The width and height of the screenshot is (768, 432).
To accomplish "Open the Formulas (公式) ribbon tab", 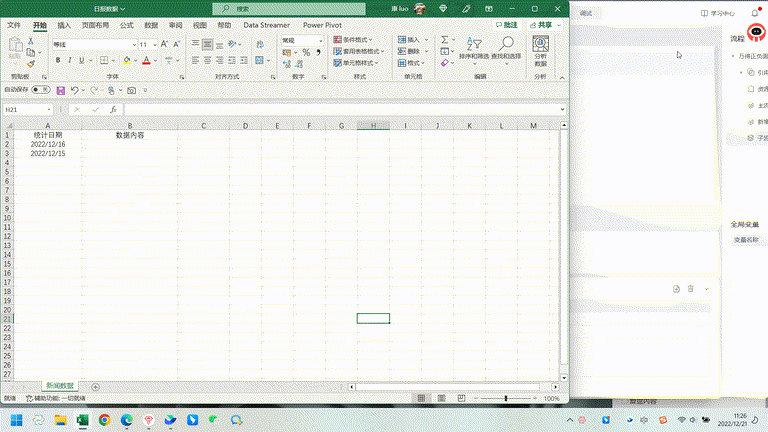I will [x=126, y=24].
